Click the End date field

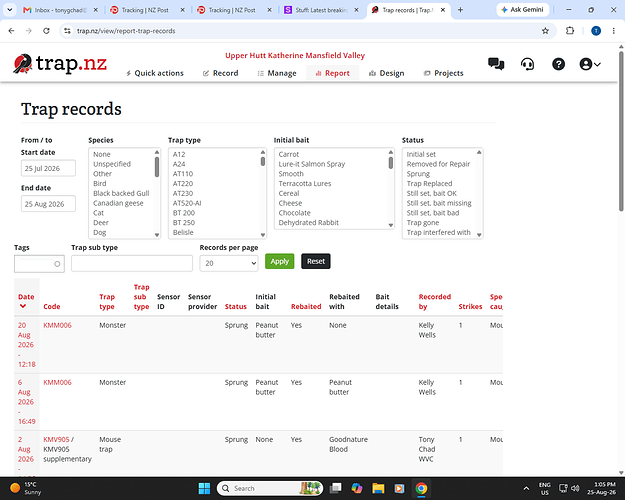click(48, 204)
